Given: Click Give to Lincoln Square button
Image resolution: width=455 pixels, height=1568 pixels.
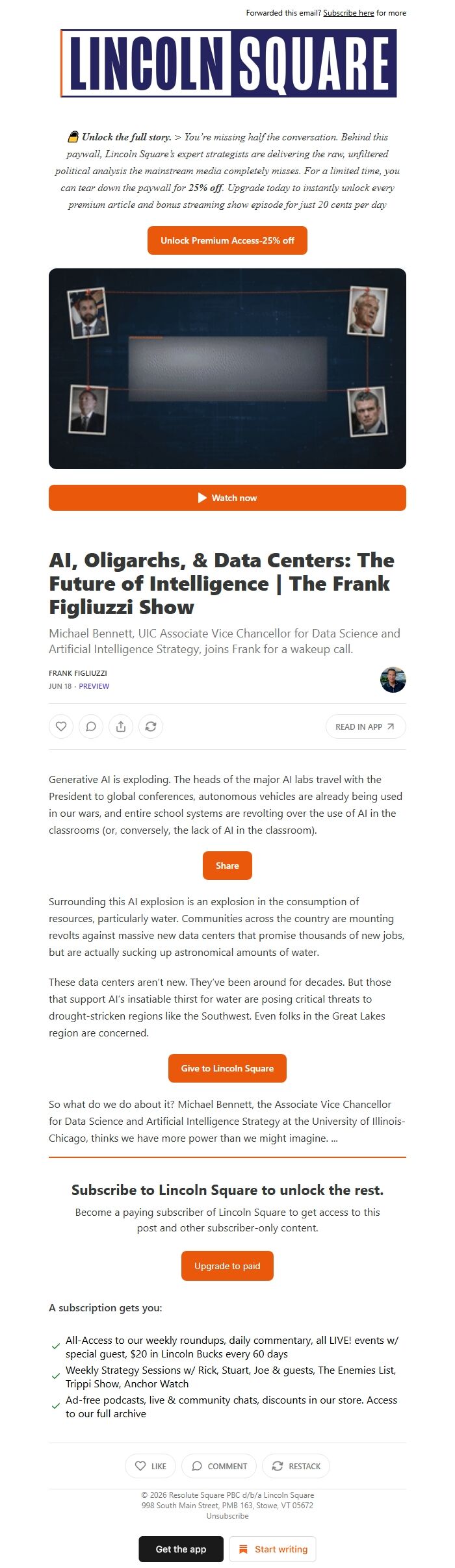Looking at the screenshot, I should (227, 1068).
